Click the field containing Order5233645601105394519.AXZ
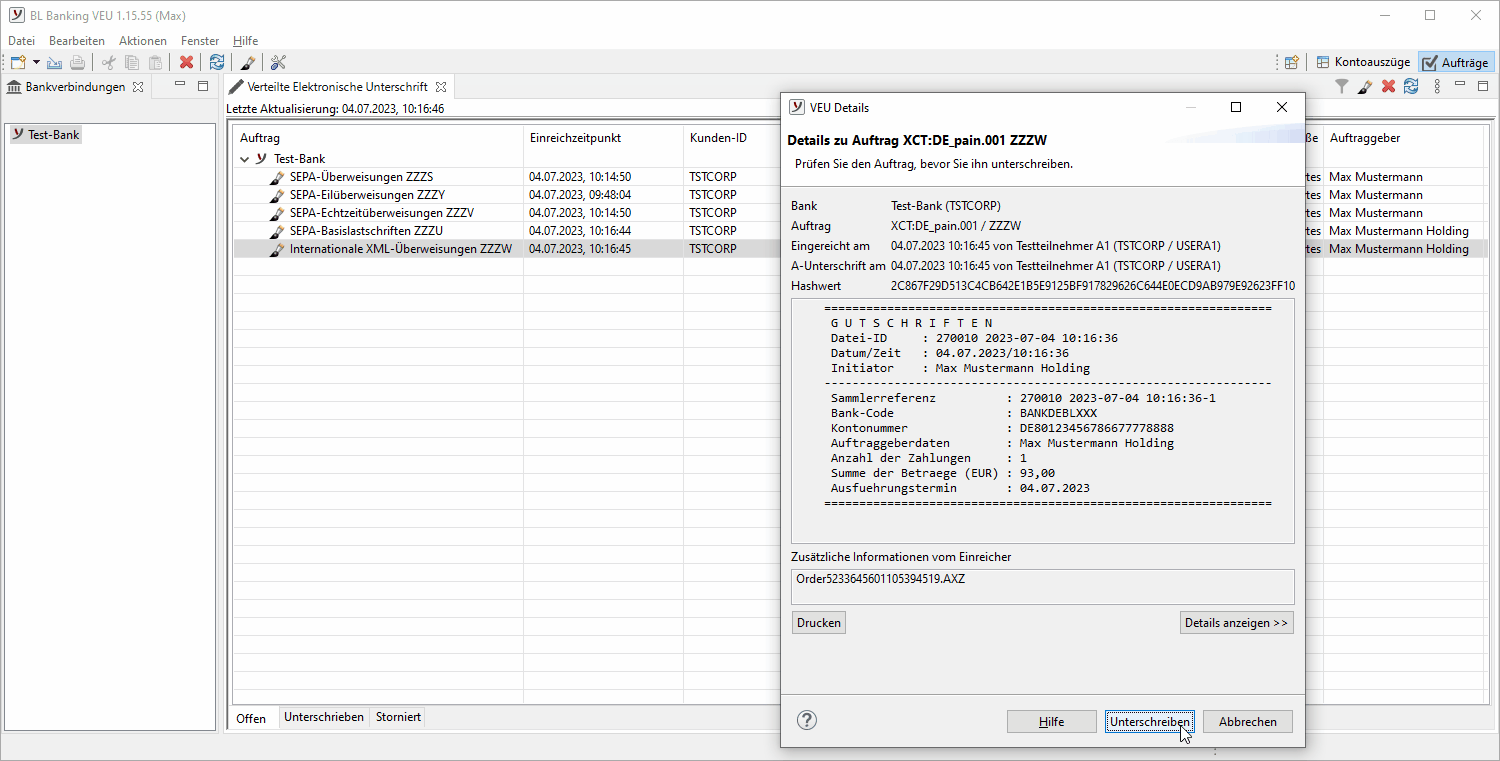This screenshot has height=761, width=1500. (x=1042, y=587)
